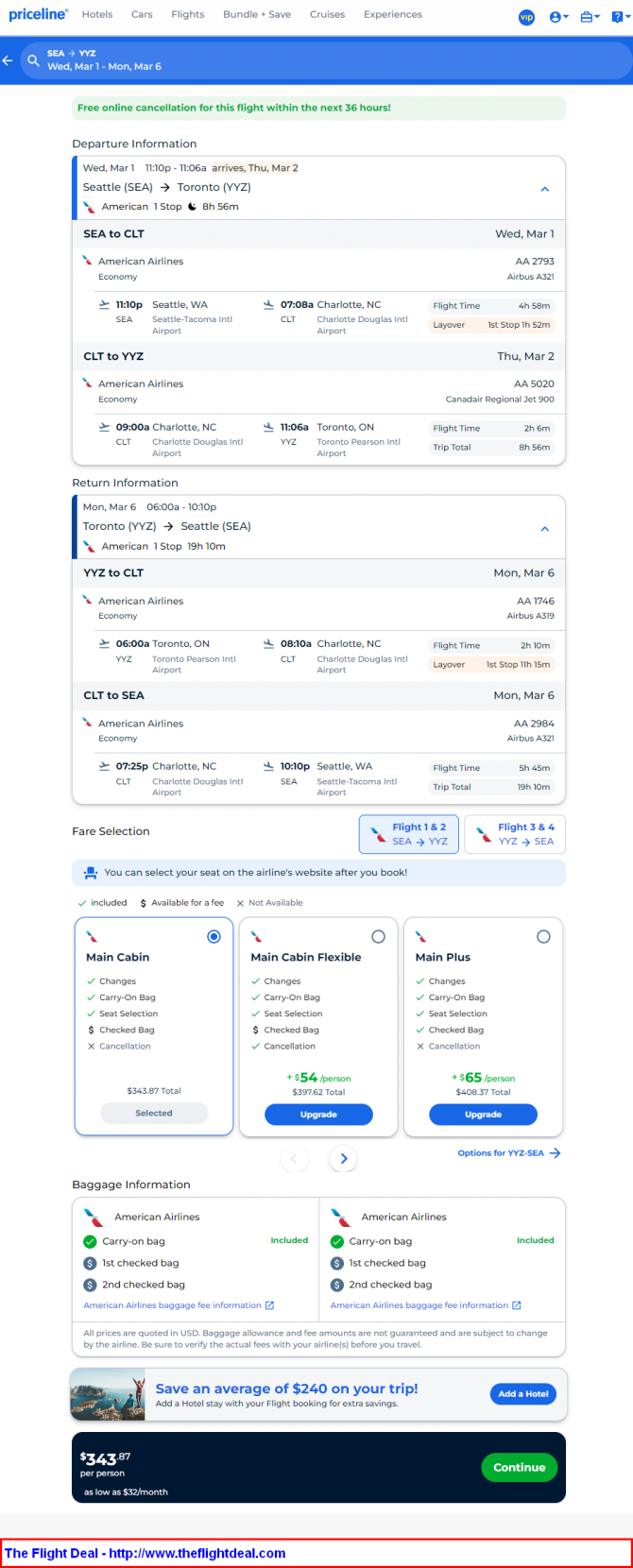Click the search magnifier icon

coord(33,60)
